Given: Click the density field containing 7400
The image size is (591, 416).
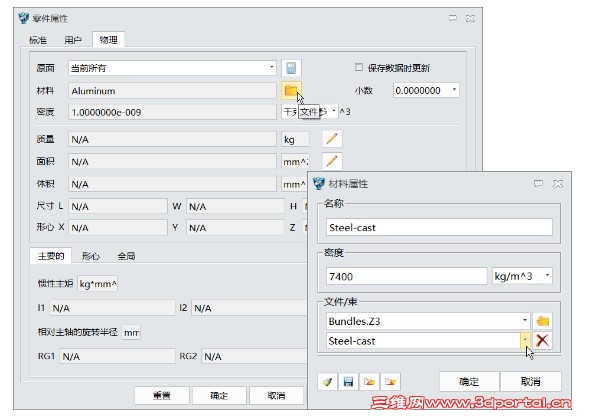Looking at the screenshot, I should [406, 276].
